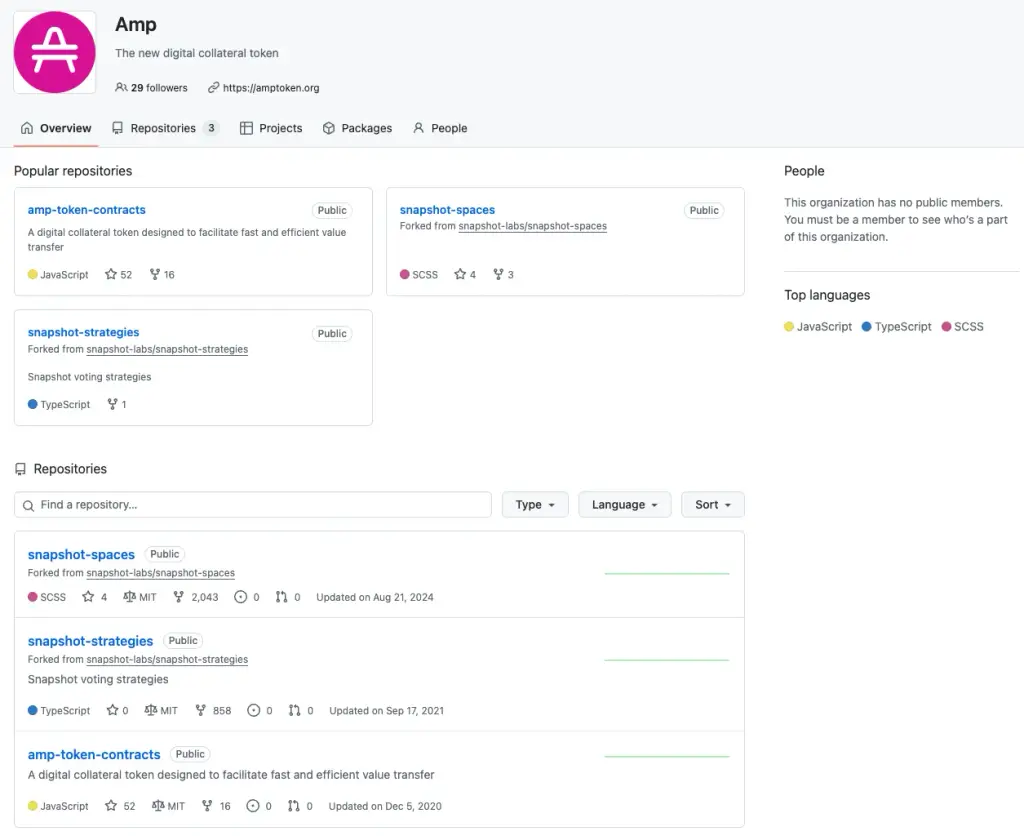Open the People tab
The height and width of the screenshot is (840, 1024).
tap(440, 128)
